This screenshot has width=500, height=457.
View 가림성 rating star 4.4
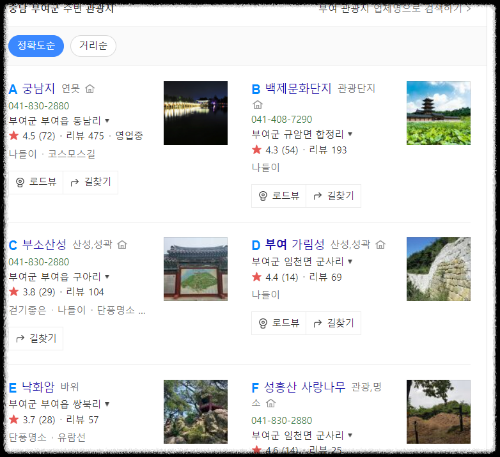click(x=257, y=277)
